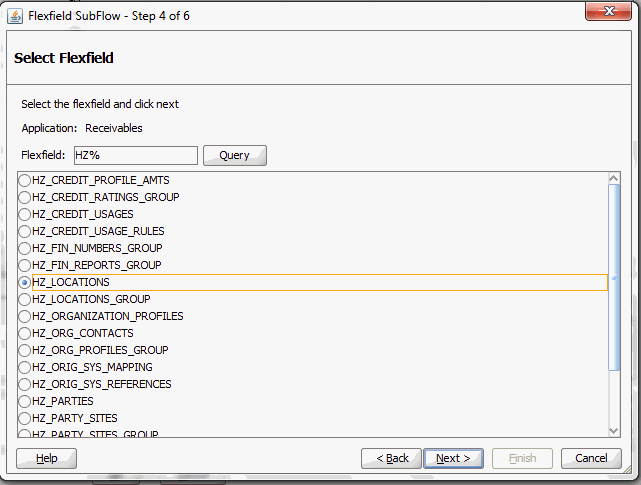Image resolution: width=641 pixels, height=485 pixels.
Task: Select the HZ_PARTIES flexfield option
Action: click(x=25, y=402)
